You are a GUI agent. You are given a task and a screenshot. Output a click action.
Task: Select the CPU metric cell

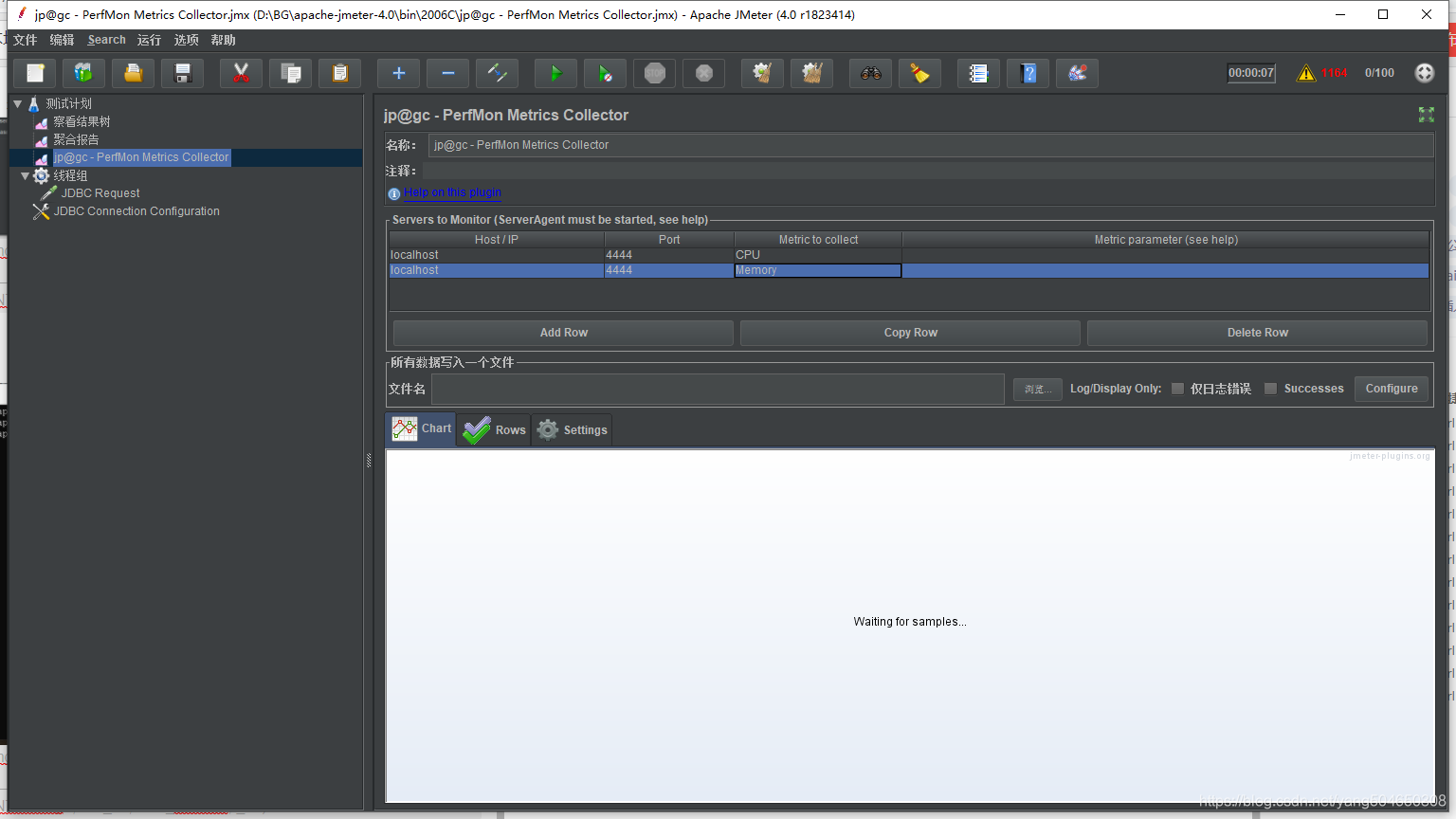818,255
